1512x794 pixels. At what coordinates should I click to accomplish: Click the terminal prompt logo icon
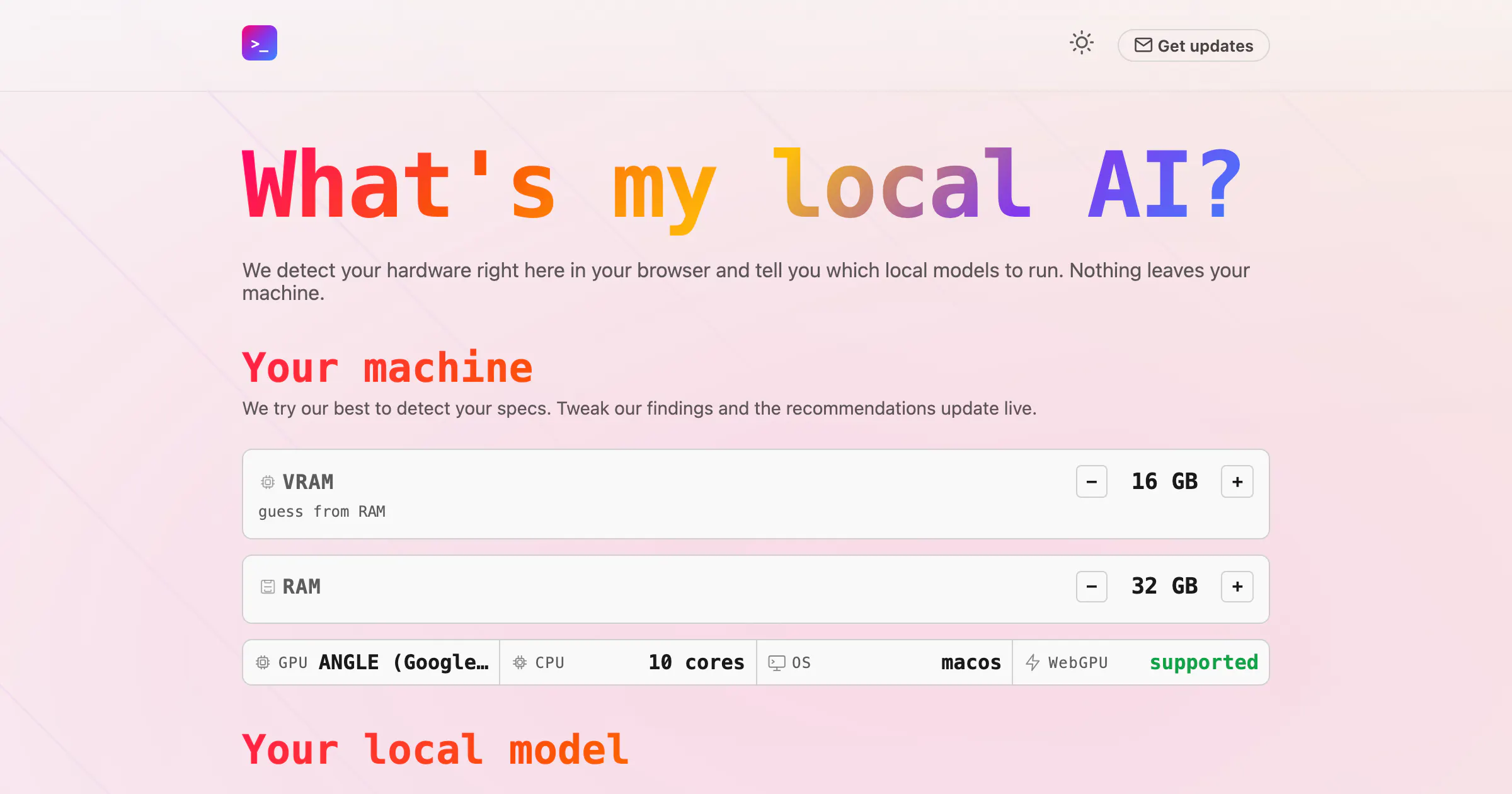[x=260, y=43]
